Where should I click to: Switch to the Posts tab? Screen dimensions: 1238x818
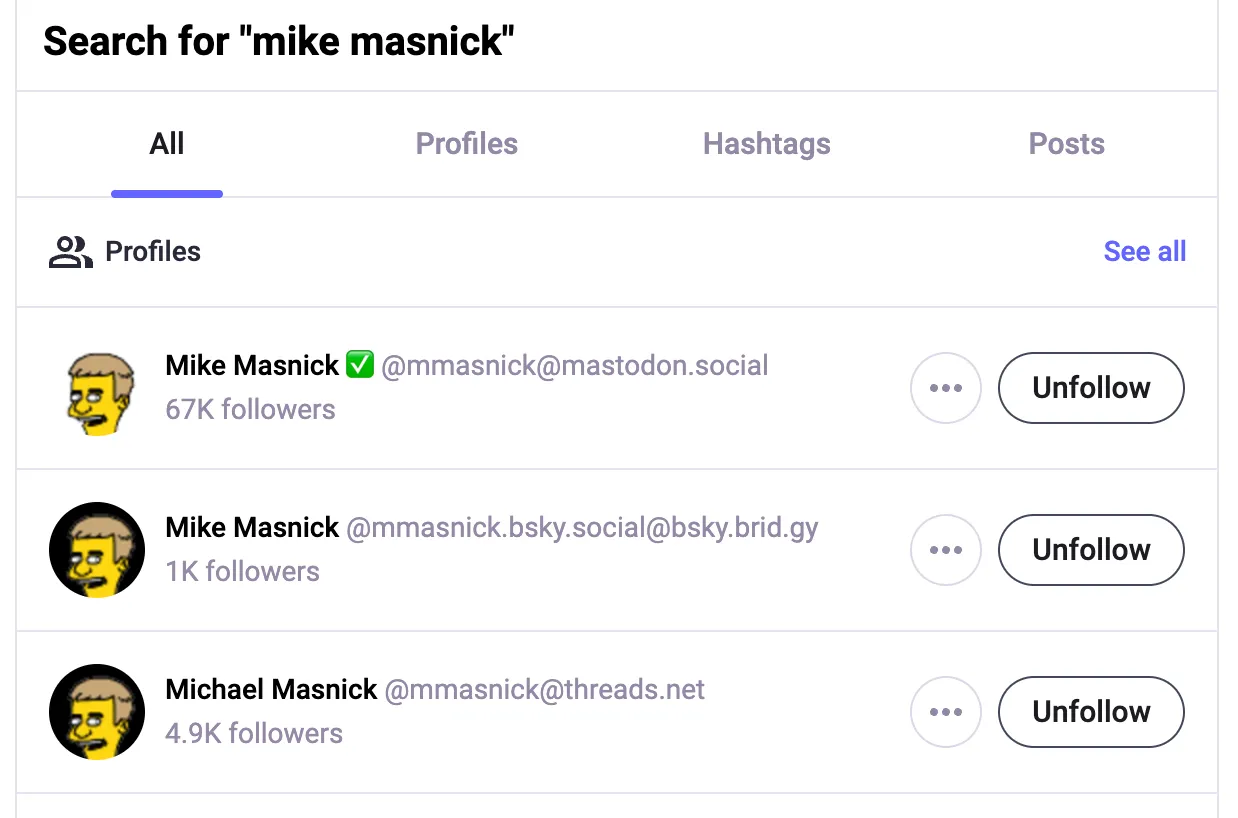tap(1067, 144)
